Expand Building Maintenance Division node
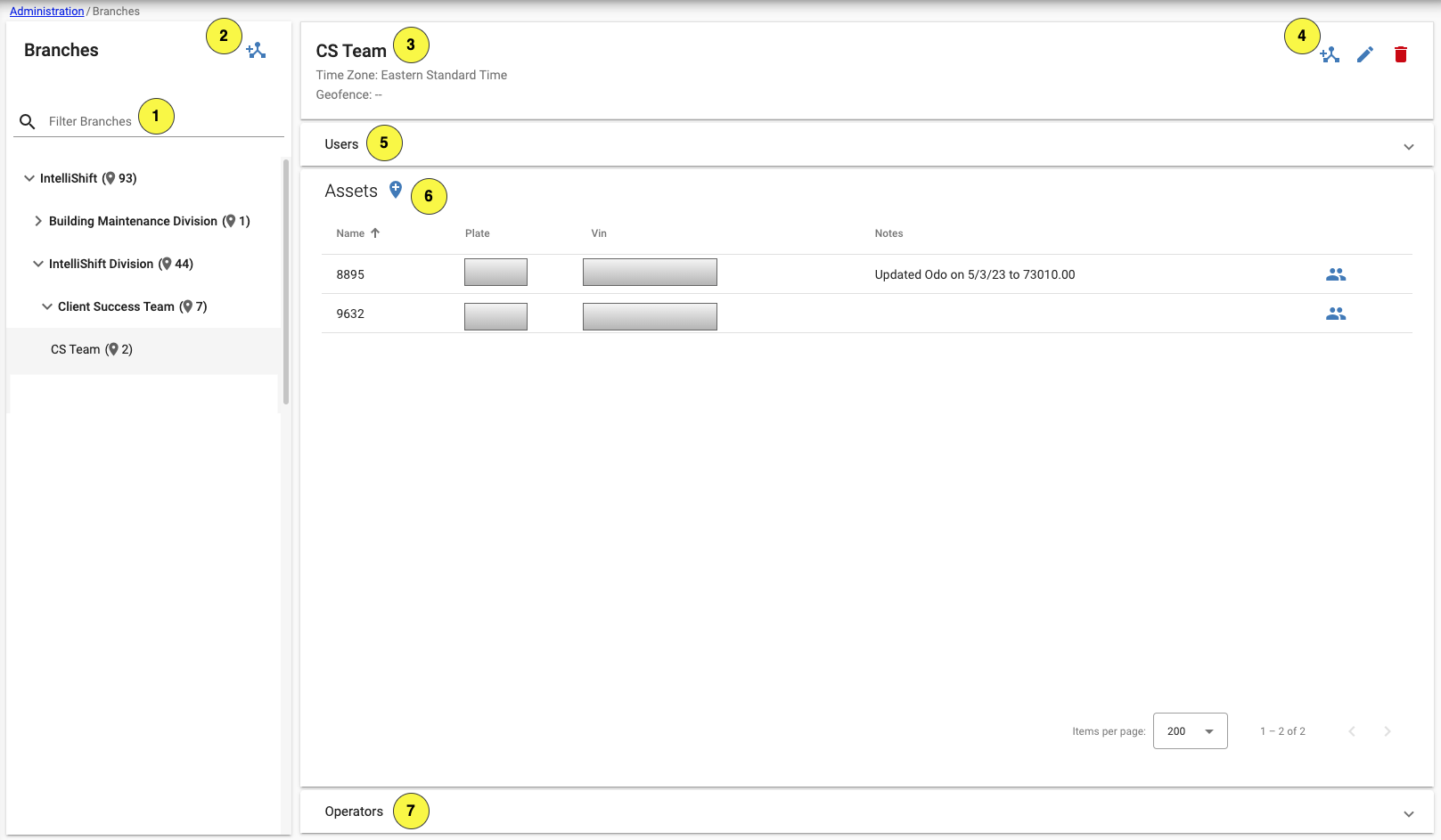 pos(38,221)
